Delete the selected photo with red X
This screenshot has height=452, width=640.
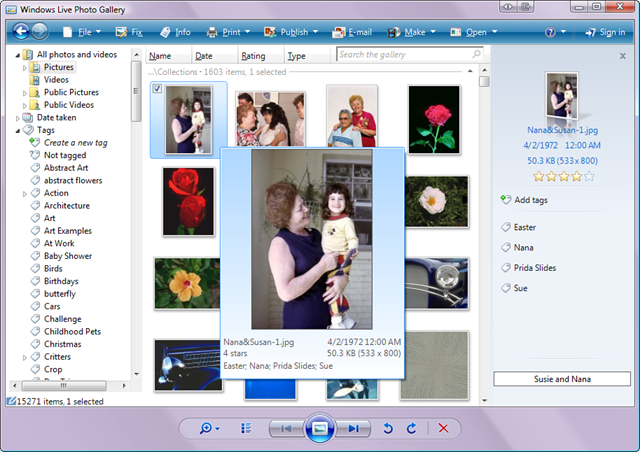tap(443, 429)
